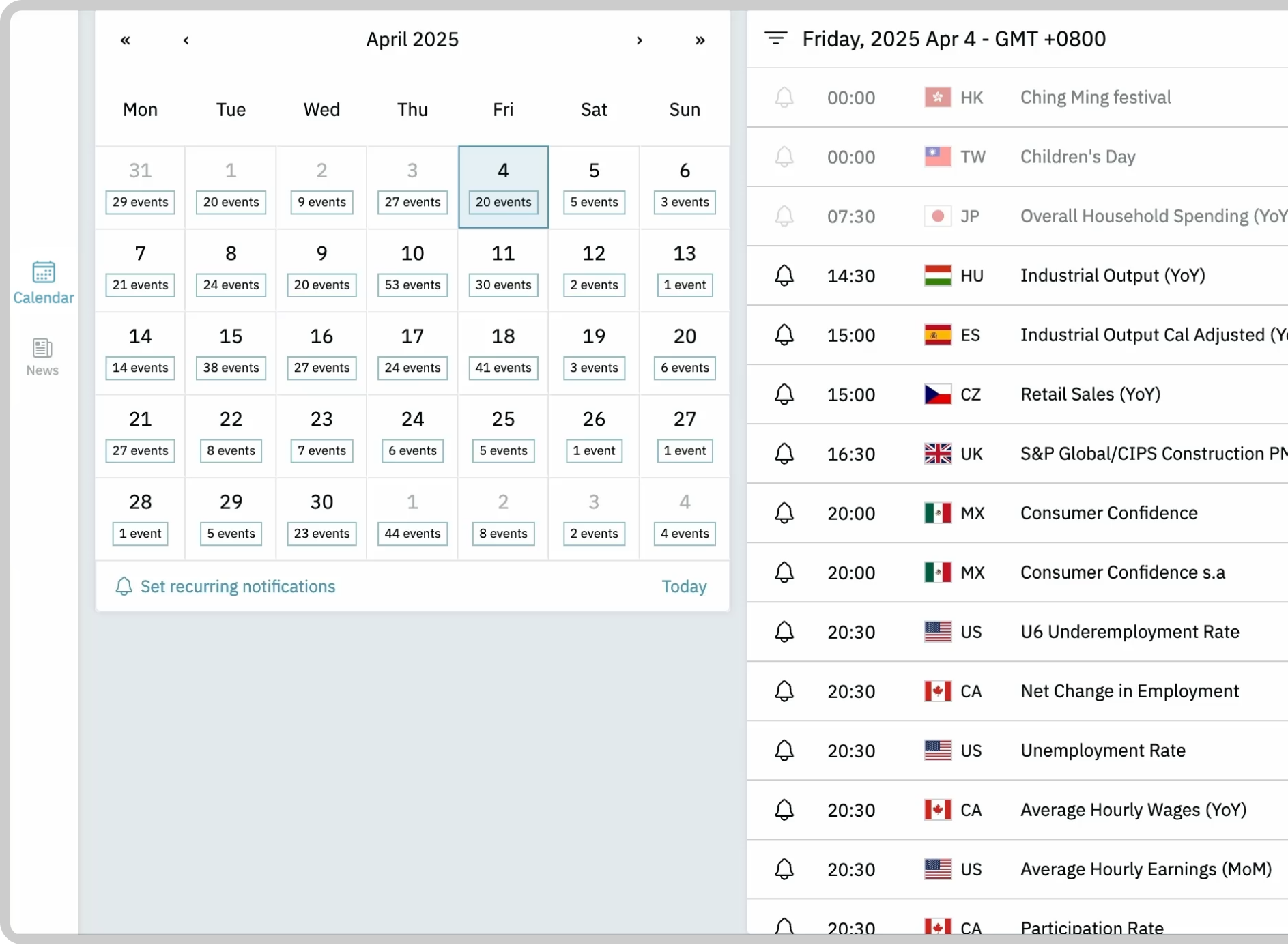Screen dimensions: 1288x945
Task: Toggle bell alert for CZ Retail Sales (YoY)
Action: tap(784, 394)
